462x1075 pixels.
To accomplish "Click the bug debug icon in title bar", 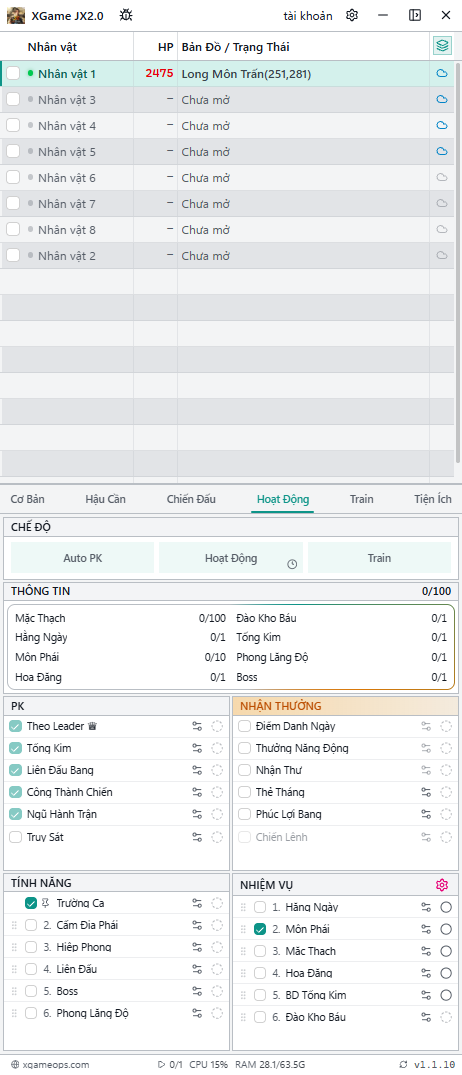I will 126,15.
